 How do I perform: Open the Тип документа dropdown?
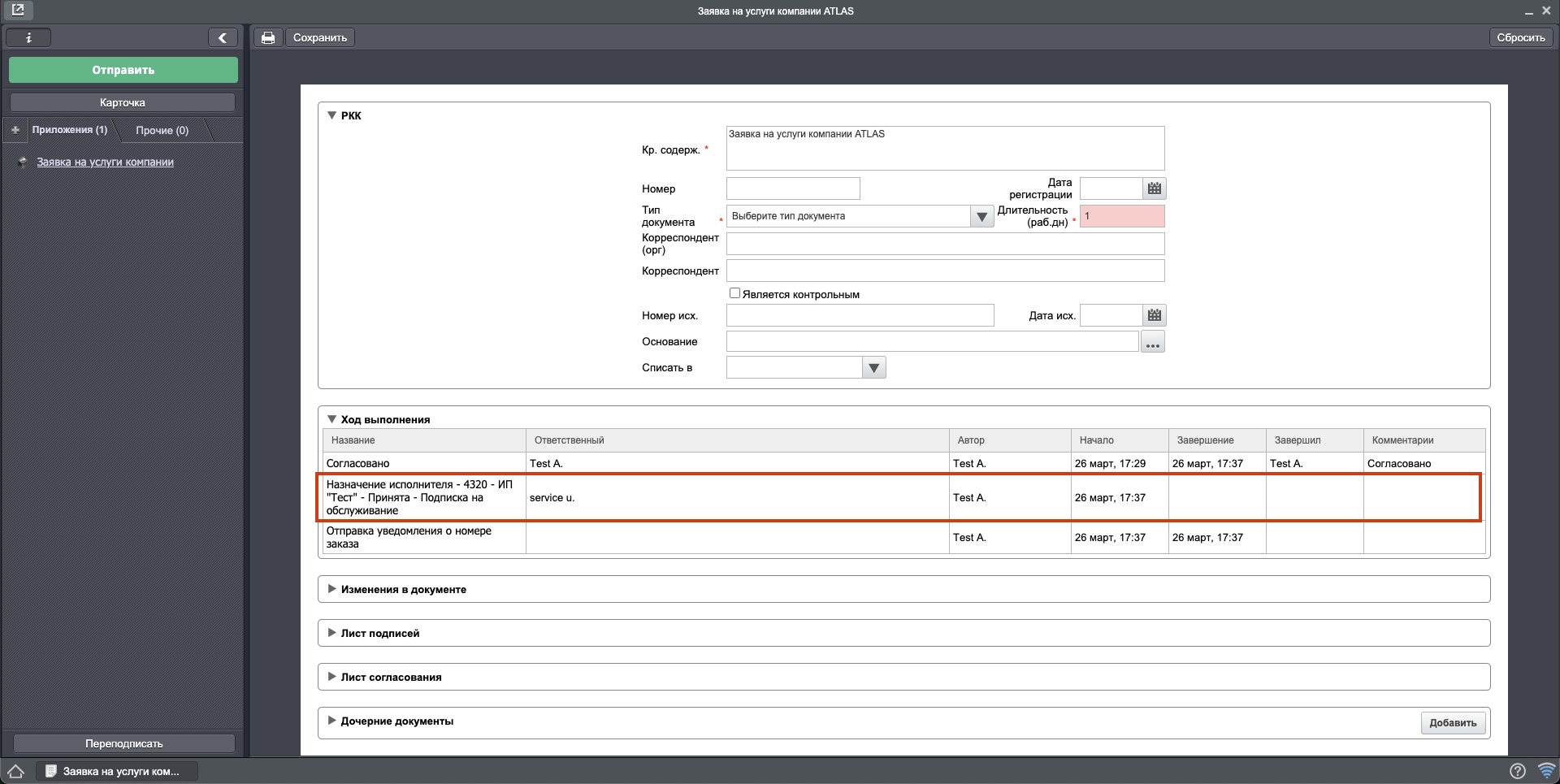point(981,216)
